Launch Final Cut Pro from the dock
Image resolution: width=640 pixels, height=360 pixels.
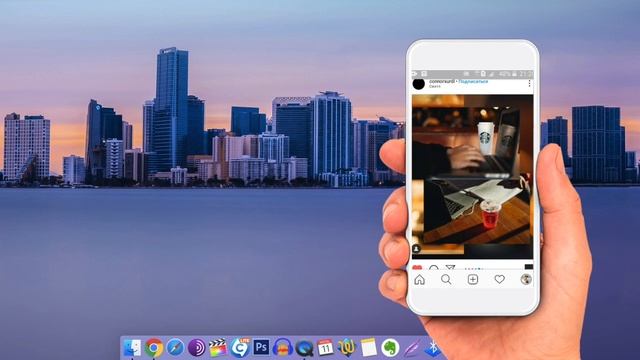point(218,348)
